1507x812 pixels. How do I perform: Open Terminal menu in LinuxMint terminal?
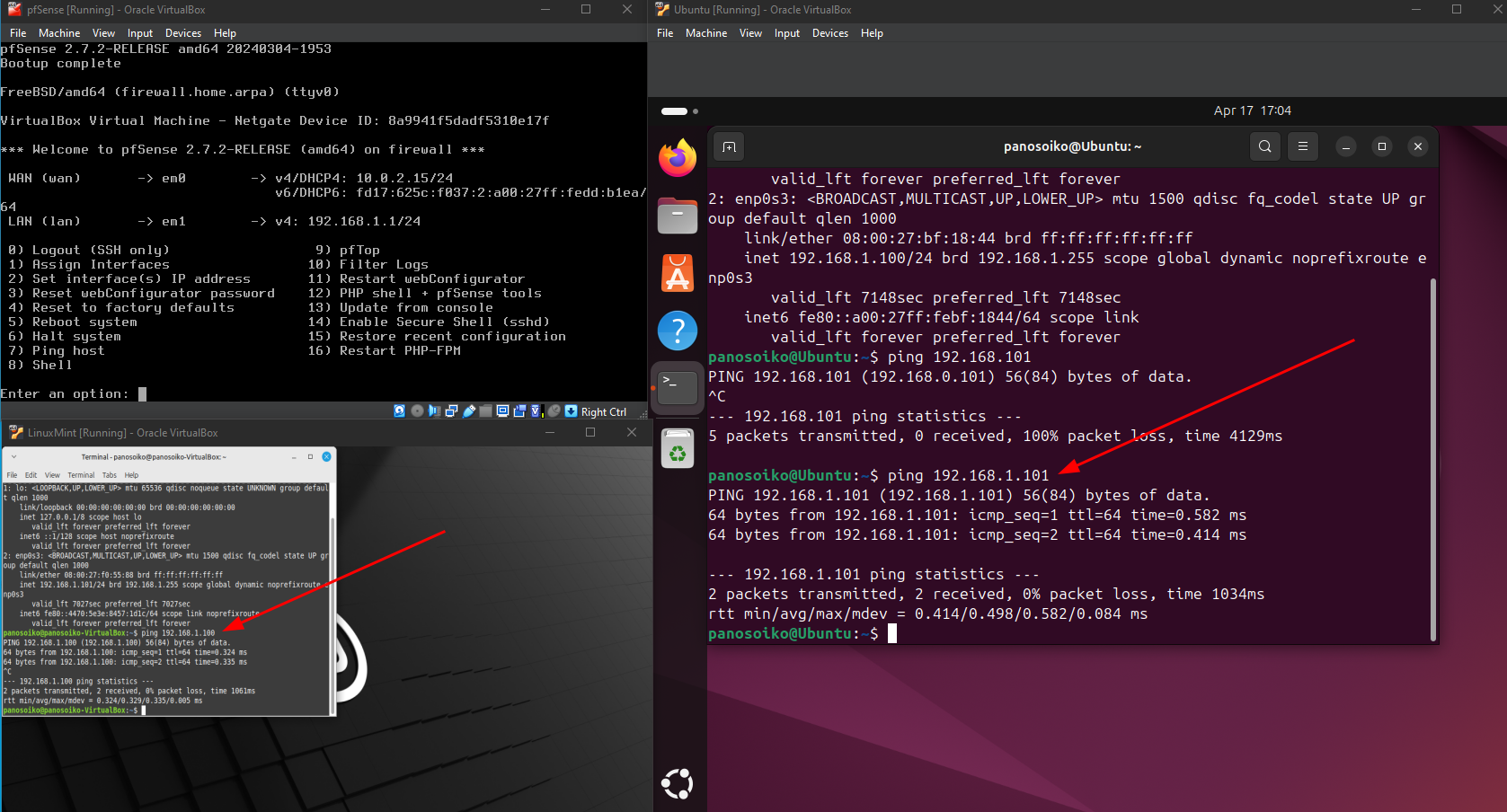coord(81,475)
